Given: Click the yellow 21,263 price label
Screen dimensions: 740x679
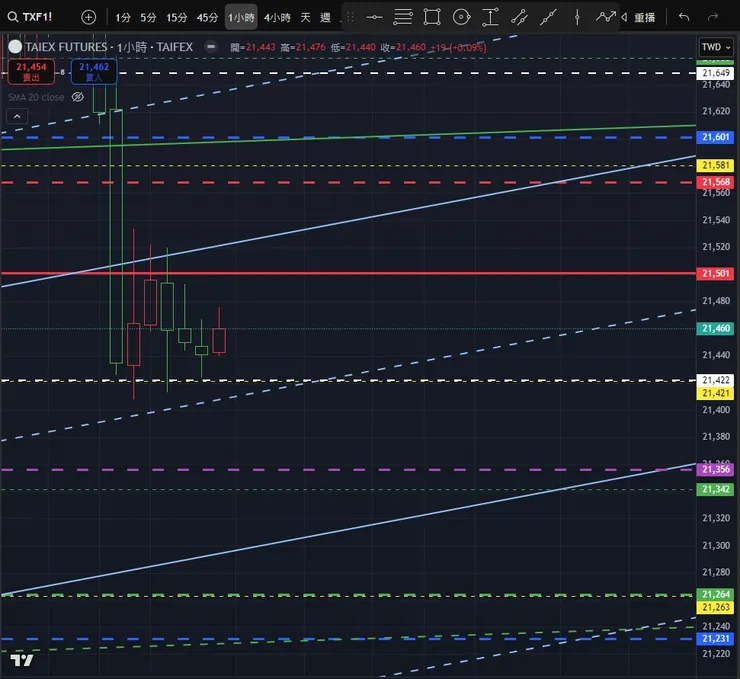Looking at the screenshot, I should [715, 607].
